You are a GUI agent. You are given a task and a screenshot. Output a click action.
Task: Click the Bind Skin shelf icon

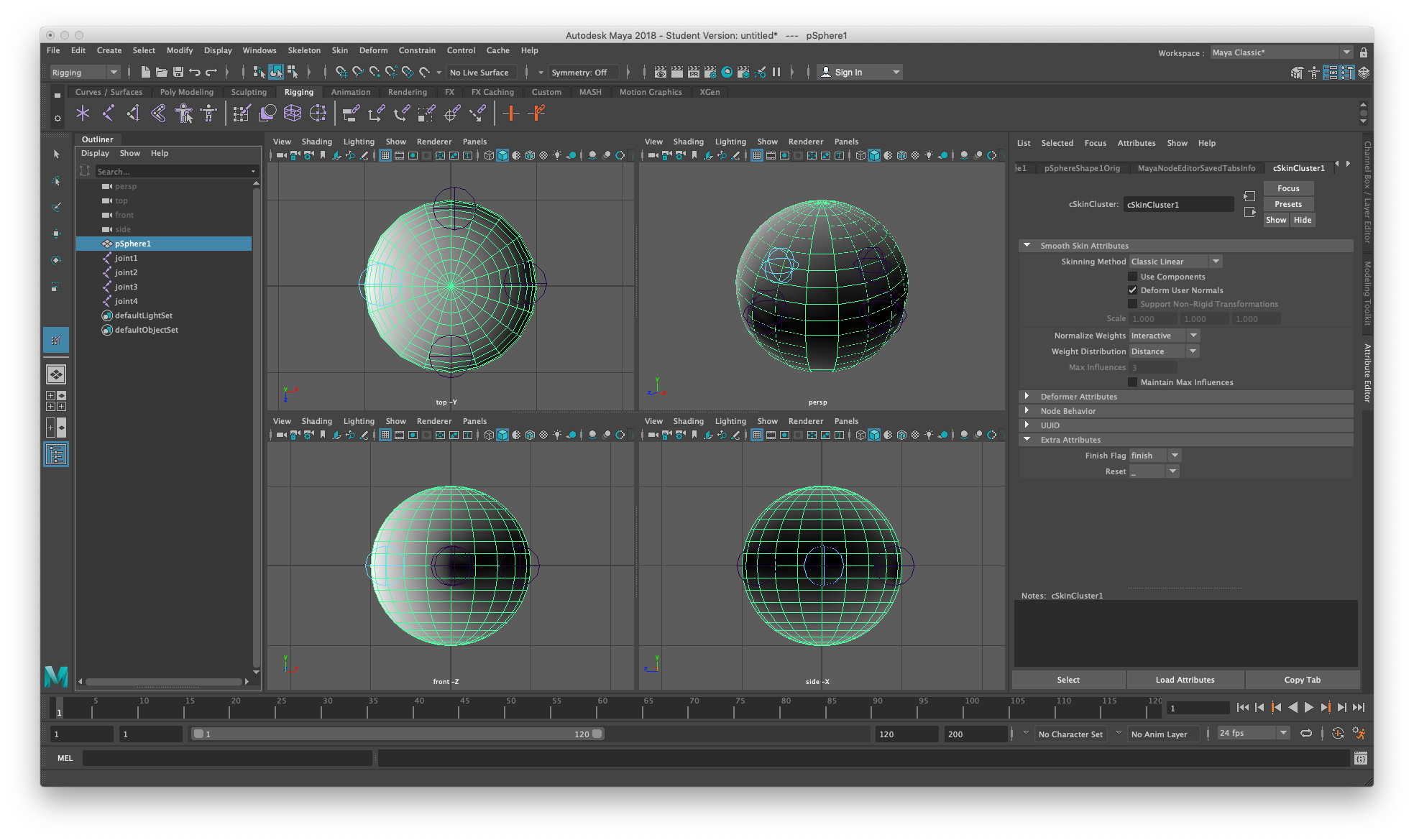(158, 113)
